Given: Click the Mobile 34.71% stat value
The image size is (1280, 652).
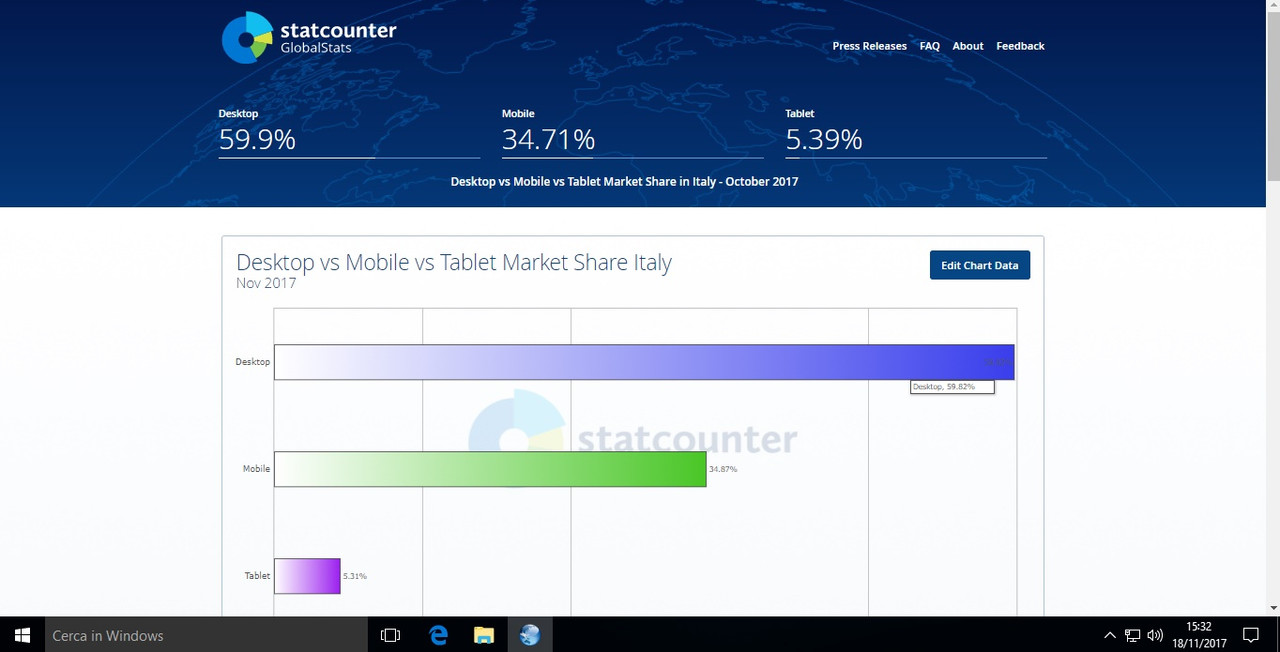Looking at the screenshot, I should pyautogui.click(x=548, y=139).
